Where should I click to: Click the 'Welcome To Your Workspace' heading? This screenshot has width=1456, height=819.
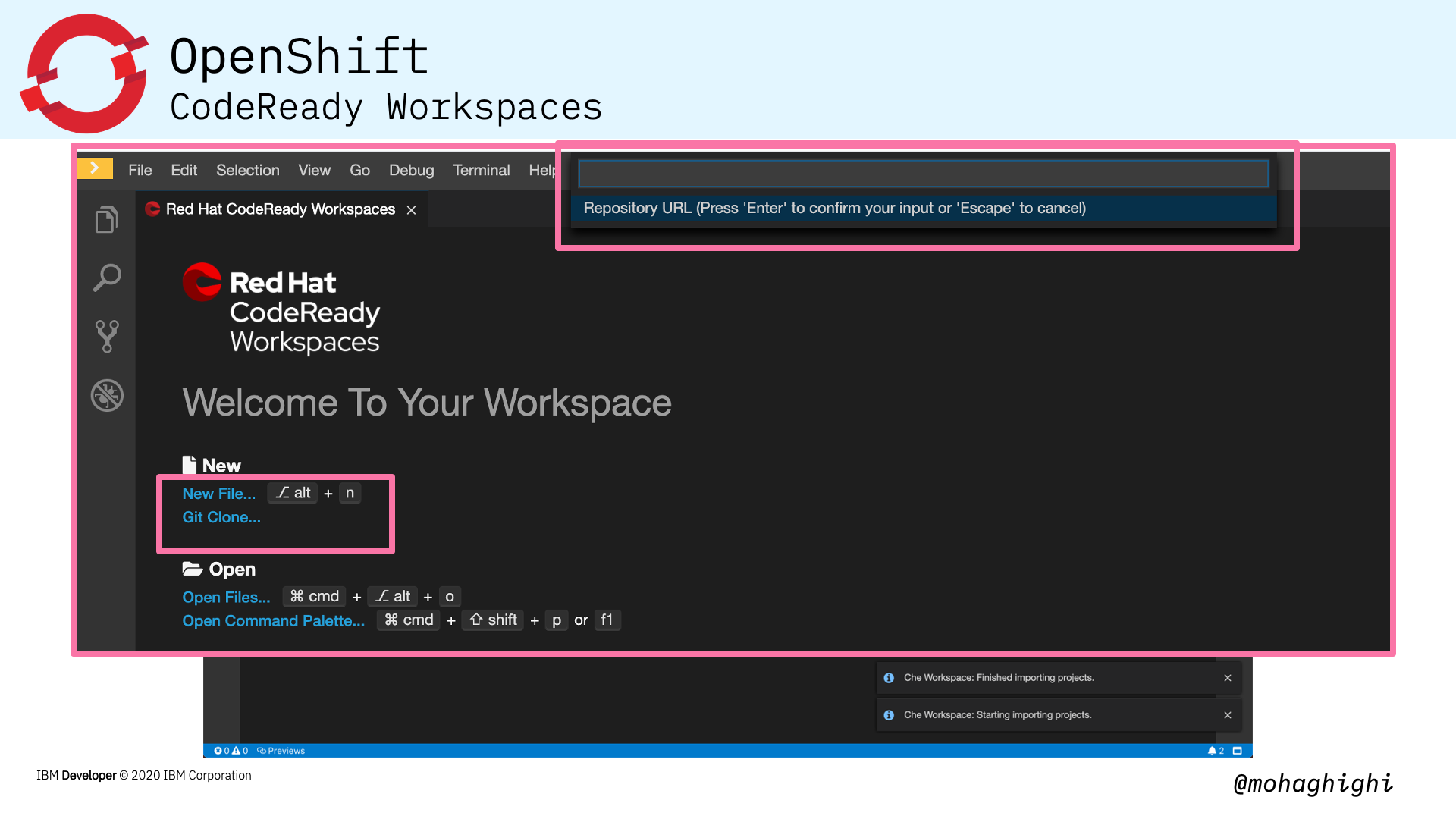click(427, 403)
